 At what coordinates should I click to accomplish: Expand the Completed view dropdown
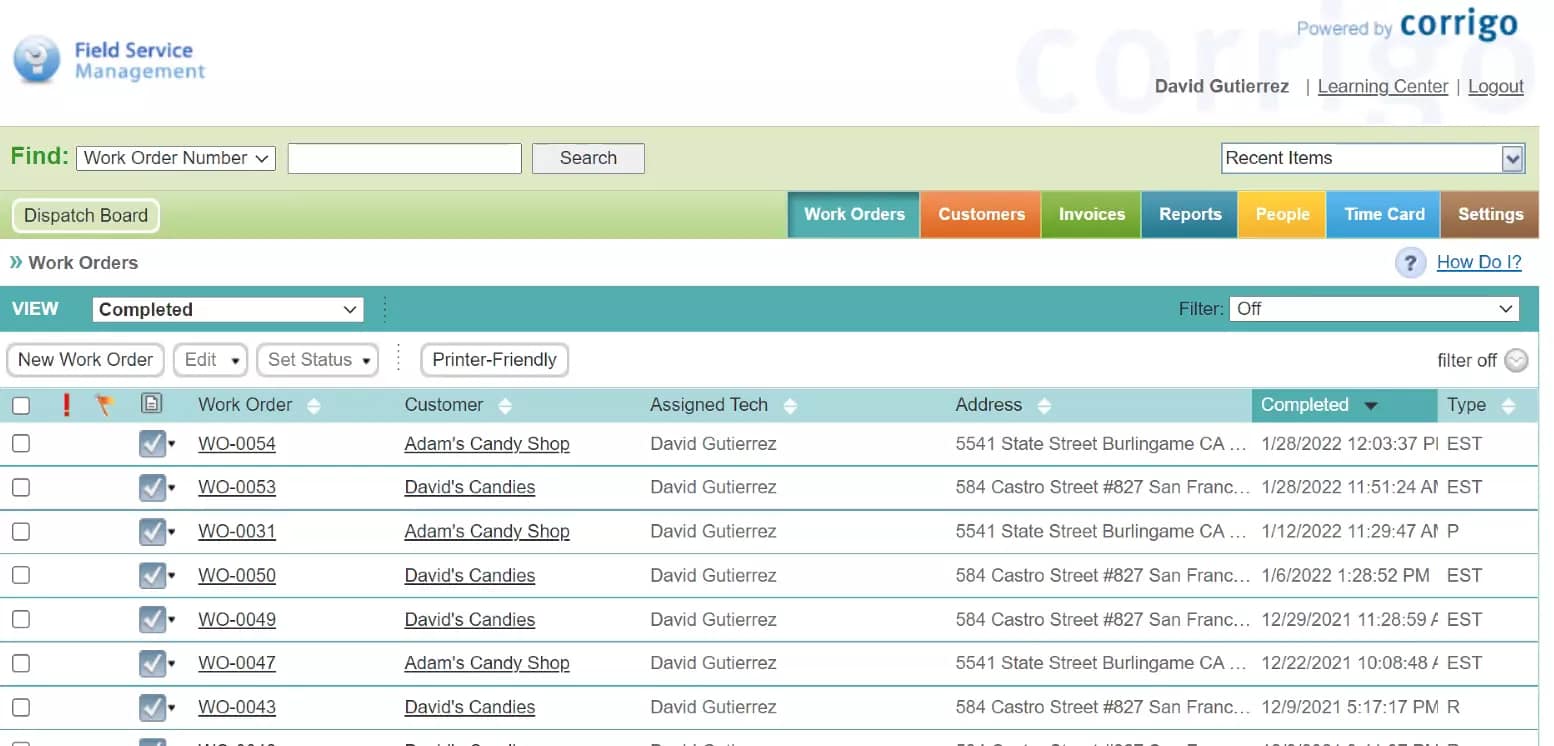click(227, 310)
